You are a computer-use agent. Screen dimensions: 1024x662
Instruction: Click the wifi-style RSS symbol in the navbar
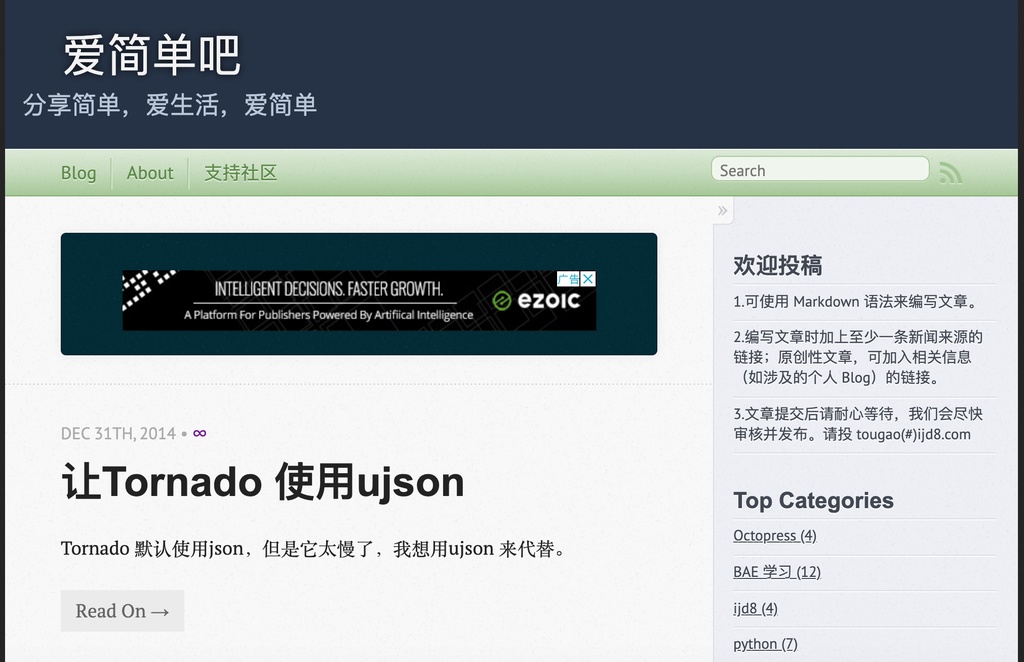(950, 172)
